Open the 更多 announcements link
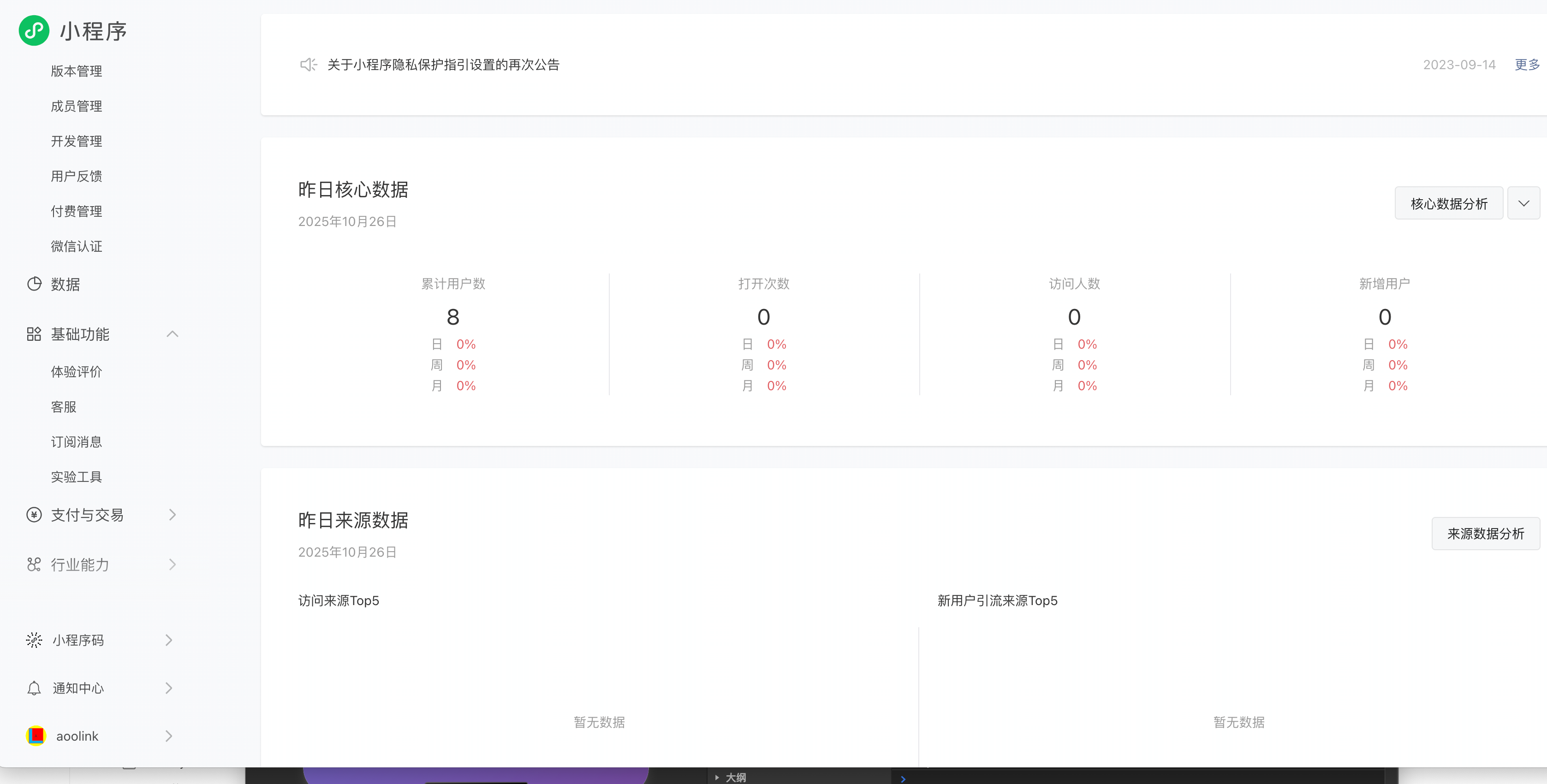 pyautogui.click(x=1527, y=65)
